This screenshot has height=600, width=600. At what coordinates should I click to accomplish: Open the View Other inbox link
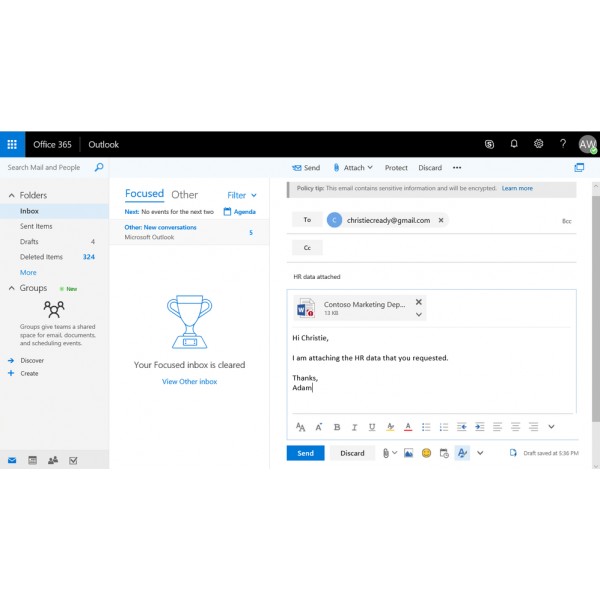[189, 381]
